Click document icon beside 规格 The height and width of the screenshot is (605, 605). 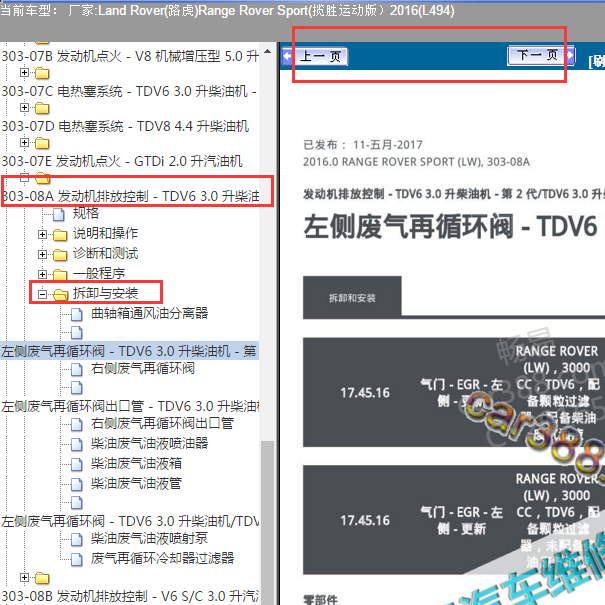59,215
